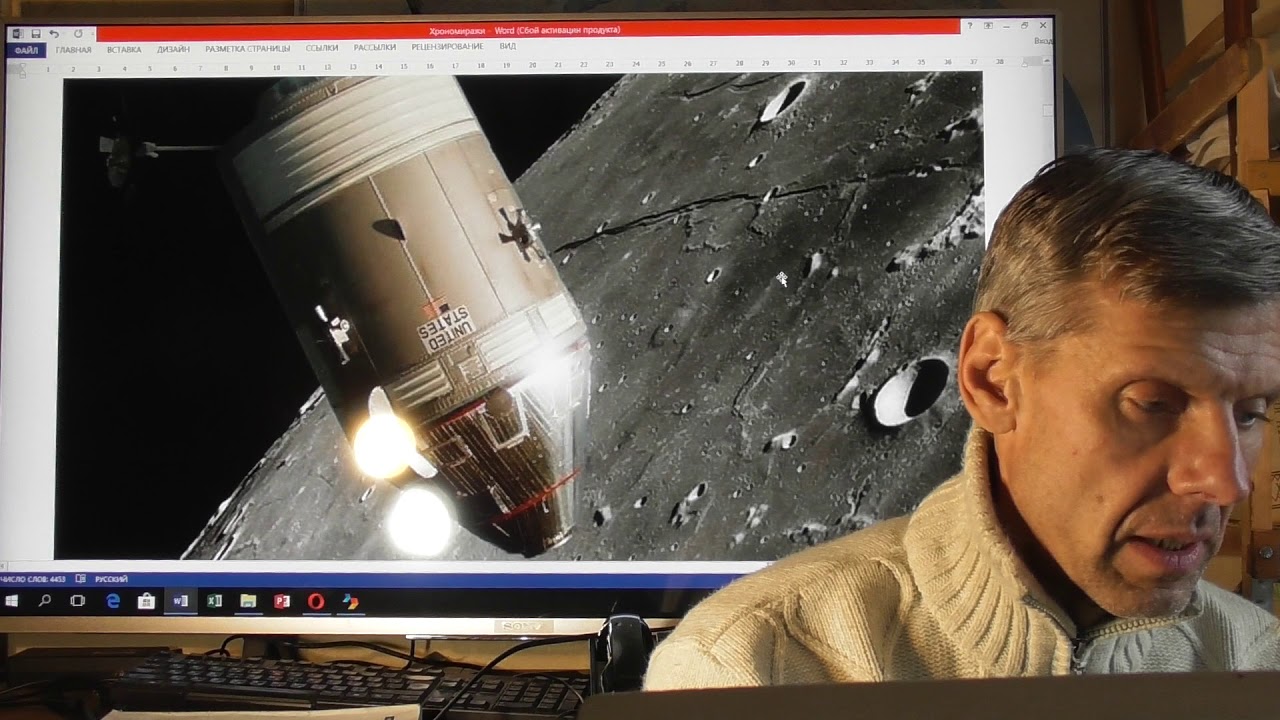Image resolution: width=1280 pixels, height=720 pixels.
Task: Click the РУССКИЙ language indicator
Action: pyautogui.click(x=111, y=579)
